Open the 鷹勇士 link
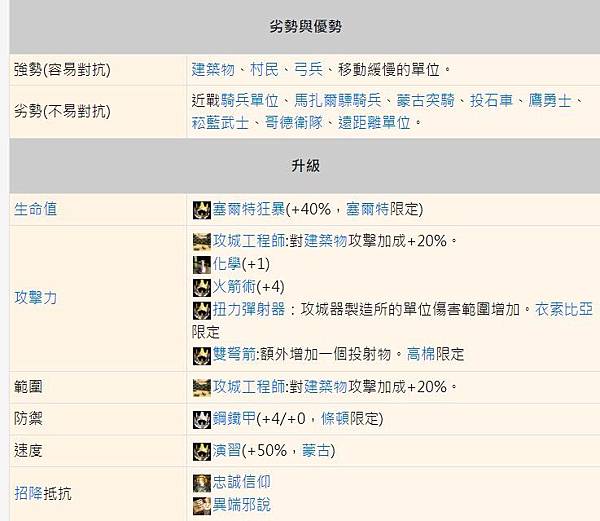 click(x=550, y=101)
